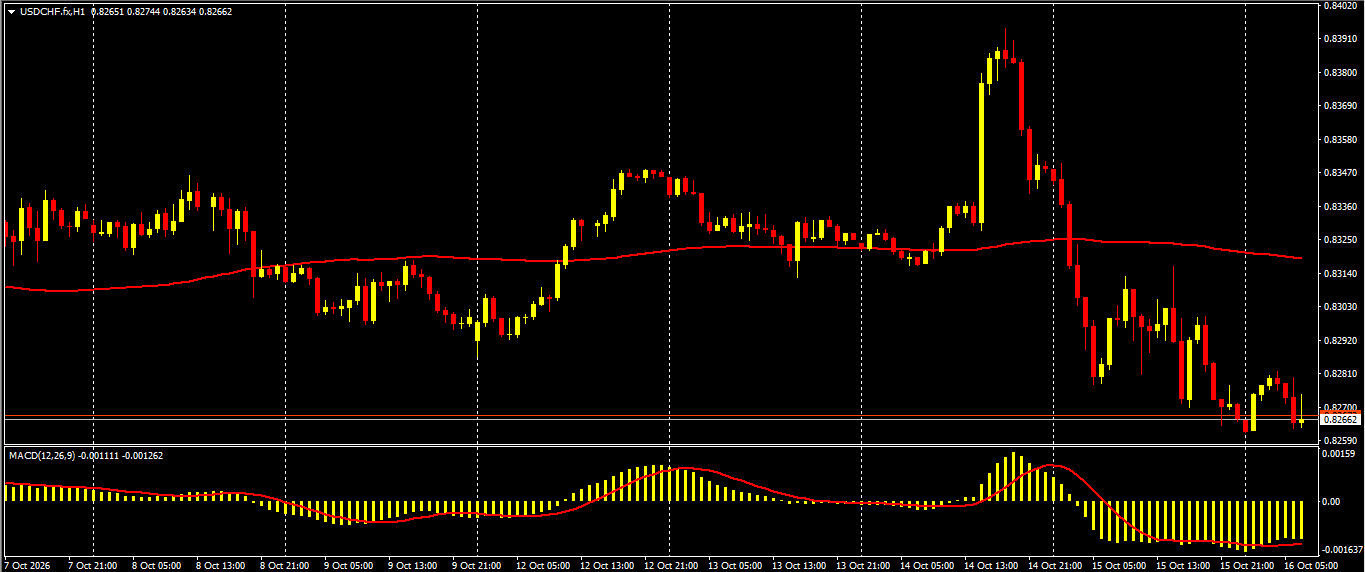Click the 7 Oct 2026 date label
Screen dimensions: 1365x572
[x=28, y=566]
